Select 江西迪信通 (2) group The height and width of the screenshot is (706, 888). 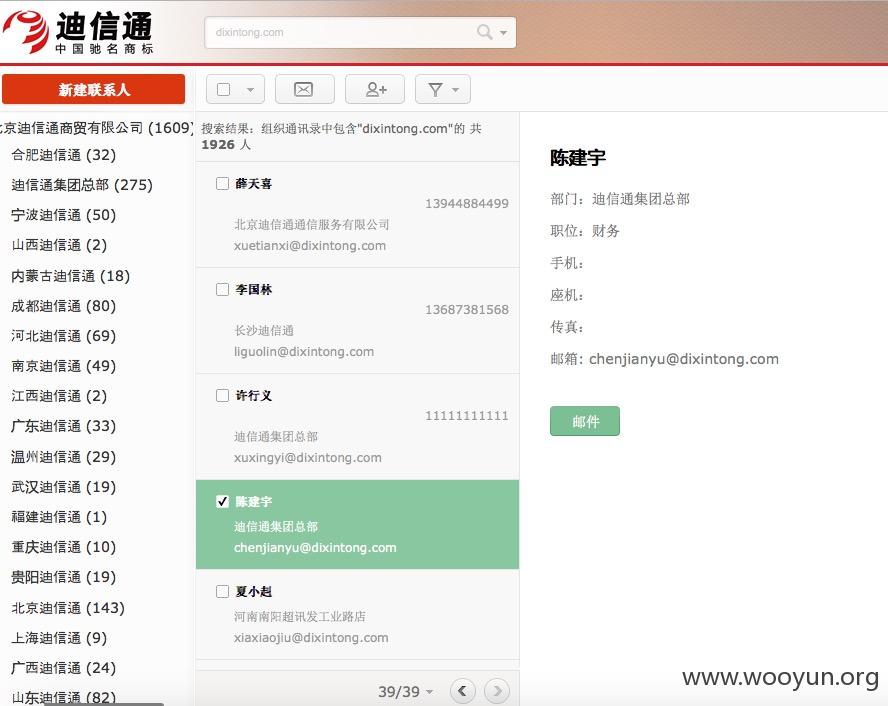pyautogui.click(x=59, y=396)
